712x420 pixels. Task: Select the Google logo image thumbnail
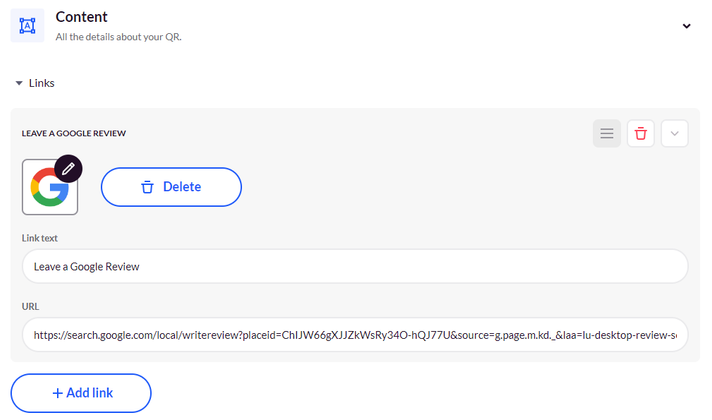tap(50, 187)
